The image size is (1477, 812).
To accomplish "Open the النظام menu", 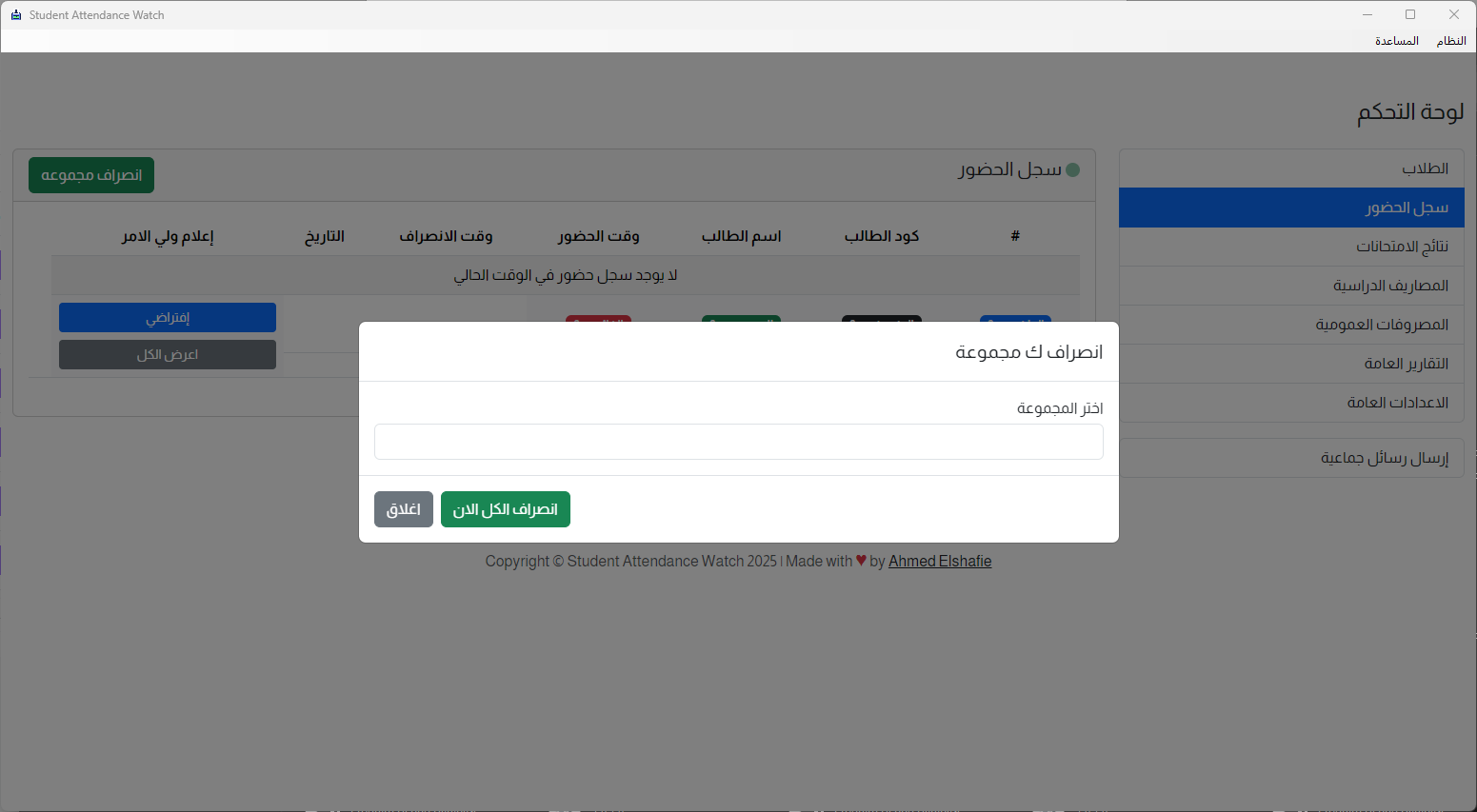I will pos(1450,41).
